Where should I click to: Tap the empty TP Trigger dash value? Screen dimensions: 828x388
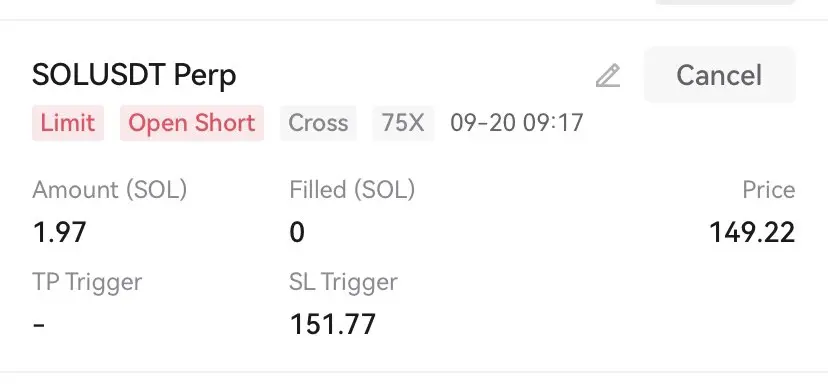[39, 324]
